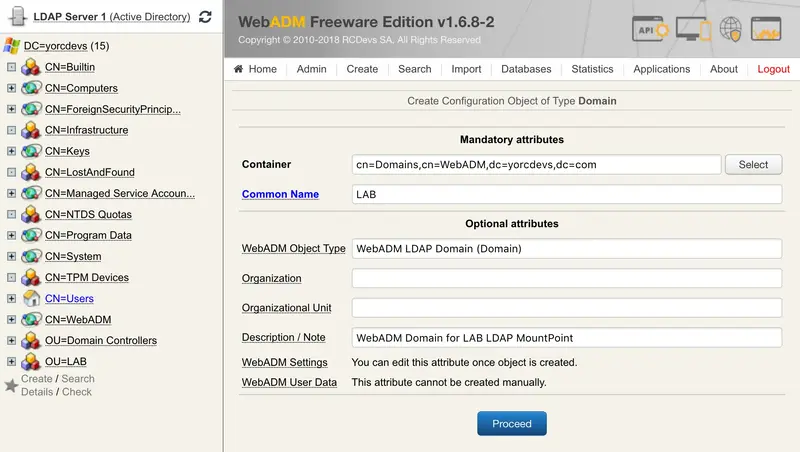Open the About menu

coord(723,69)
